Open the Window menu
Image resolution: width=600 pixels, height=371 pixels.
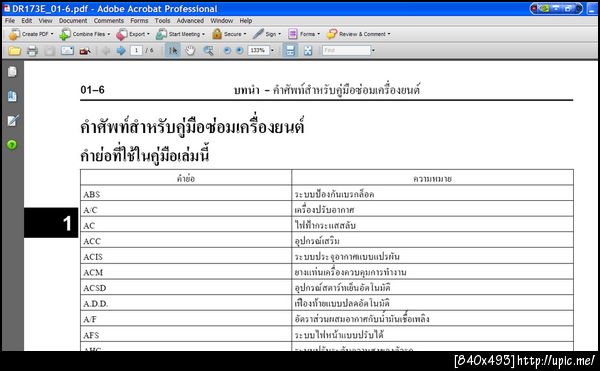tap(222, 21)
